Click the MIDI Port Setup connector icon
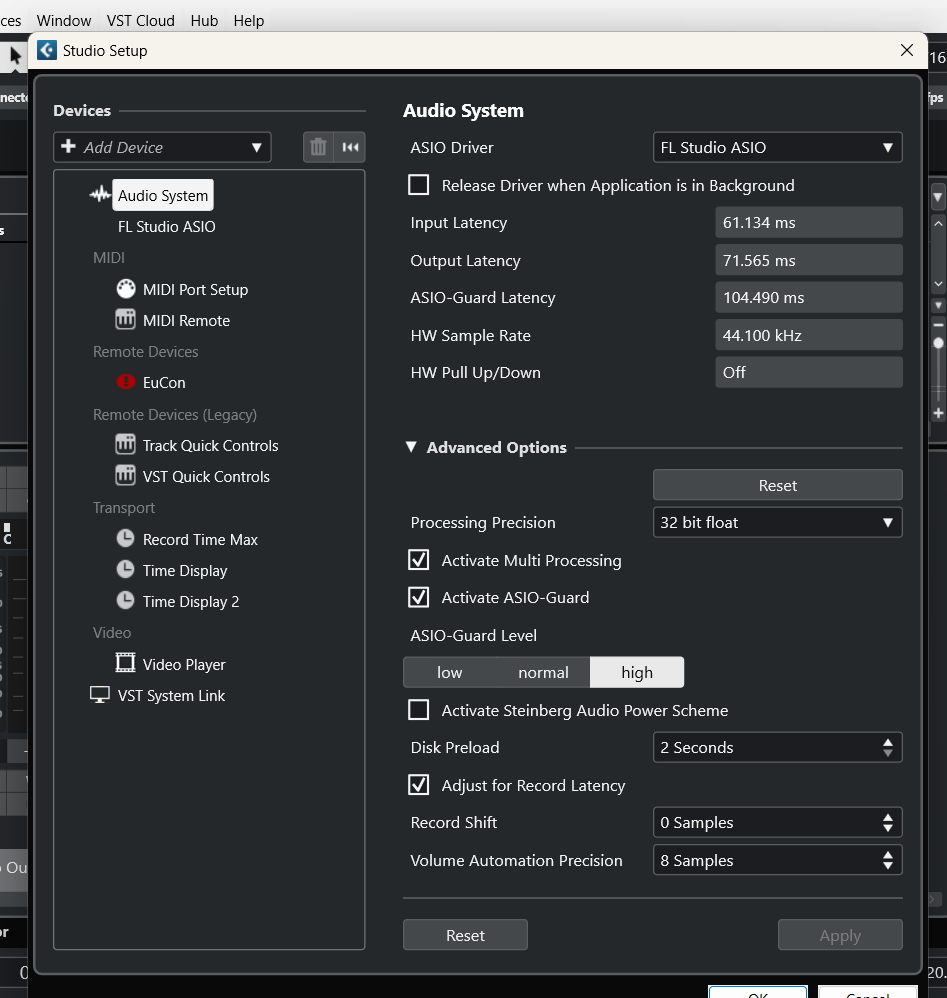 pyautogui.click(x=126, y=289)
